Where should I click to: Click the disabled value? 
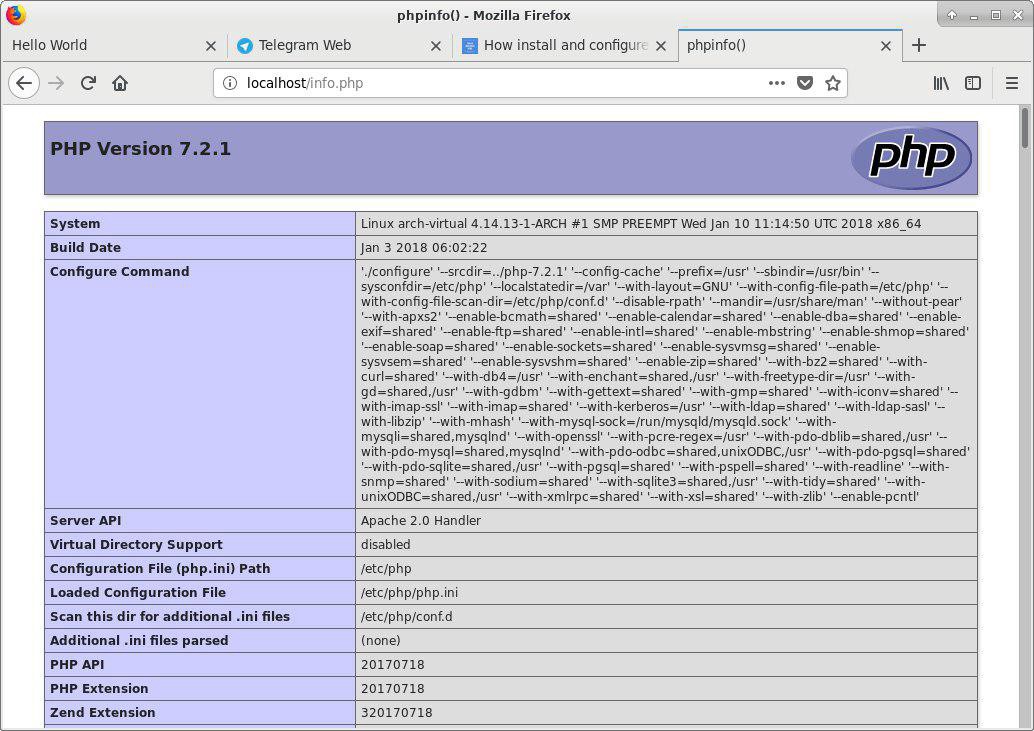pos(386,544)
